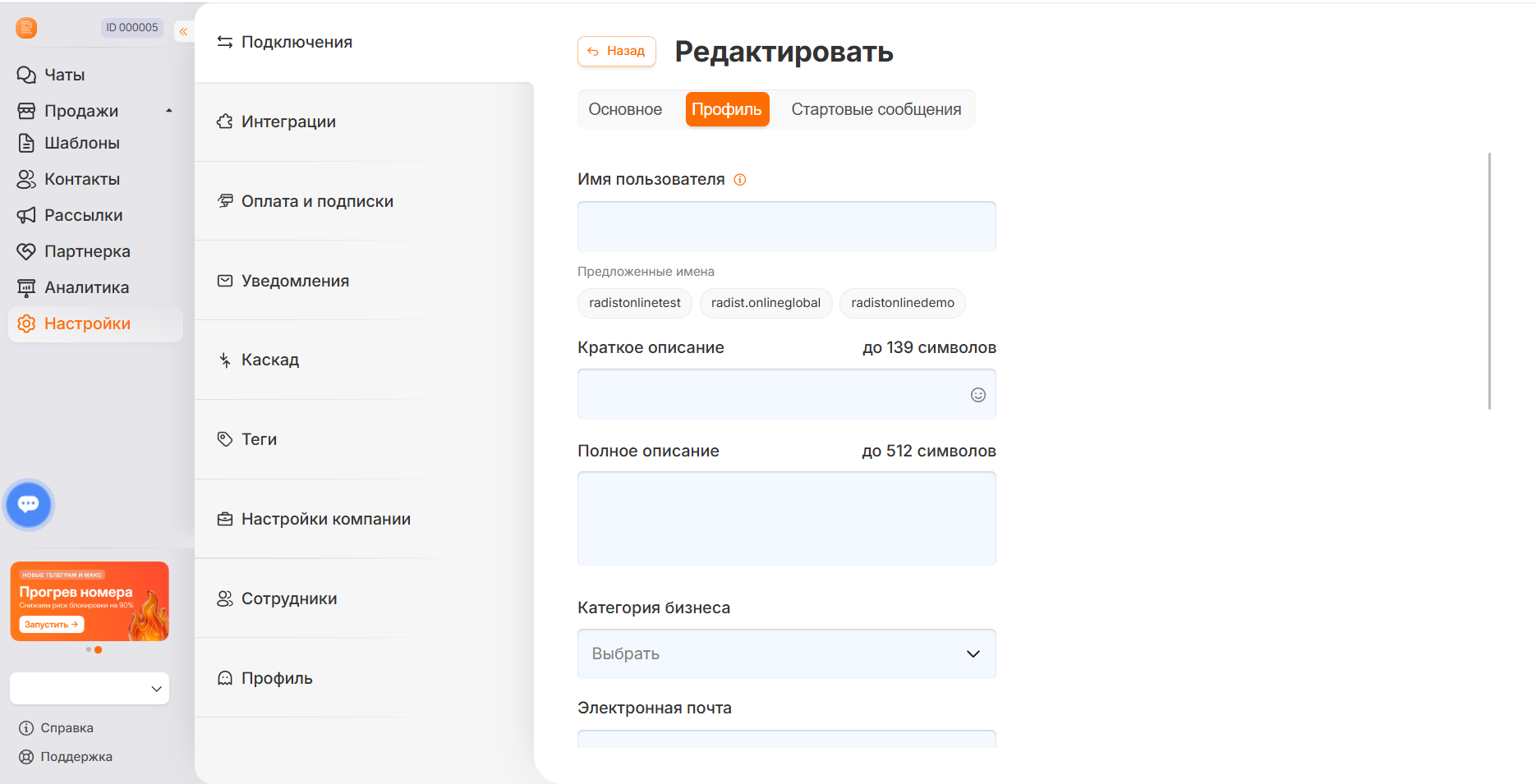1536x784 pixels.
Task: Click the Имя пользователя input field
Action: pyautogui.click(x=787, y=227)
